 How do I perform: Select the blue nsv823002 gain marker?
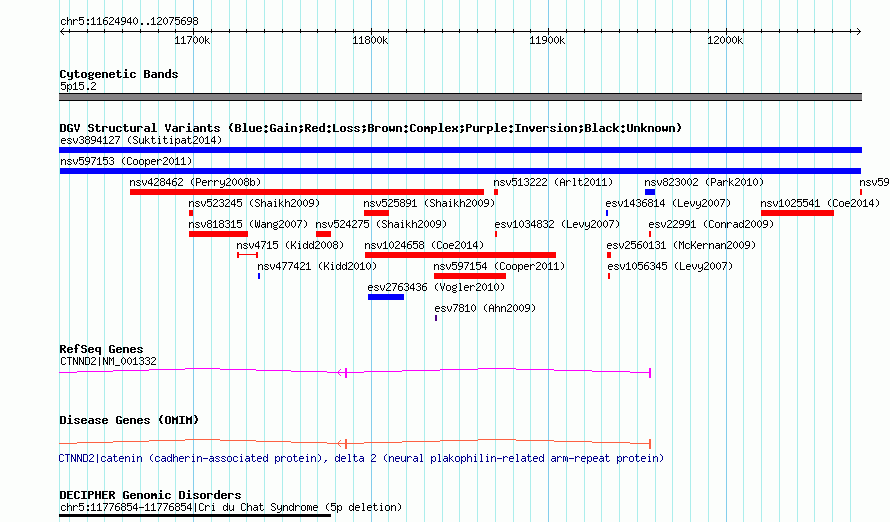coord(650,192)
